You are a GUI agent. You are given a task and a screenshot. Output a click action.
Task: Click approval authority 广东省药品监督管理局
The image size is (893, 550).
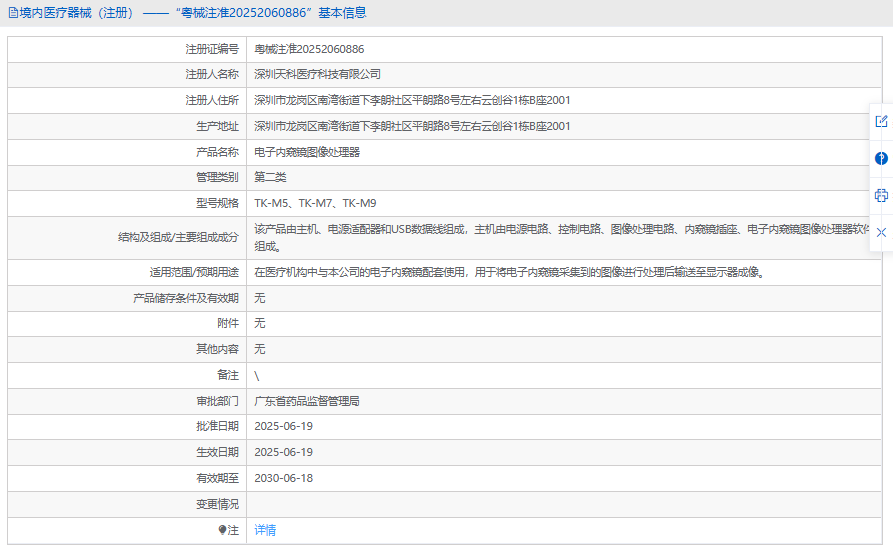(307, 401)
